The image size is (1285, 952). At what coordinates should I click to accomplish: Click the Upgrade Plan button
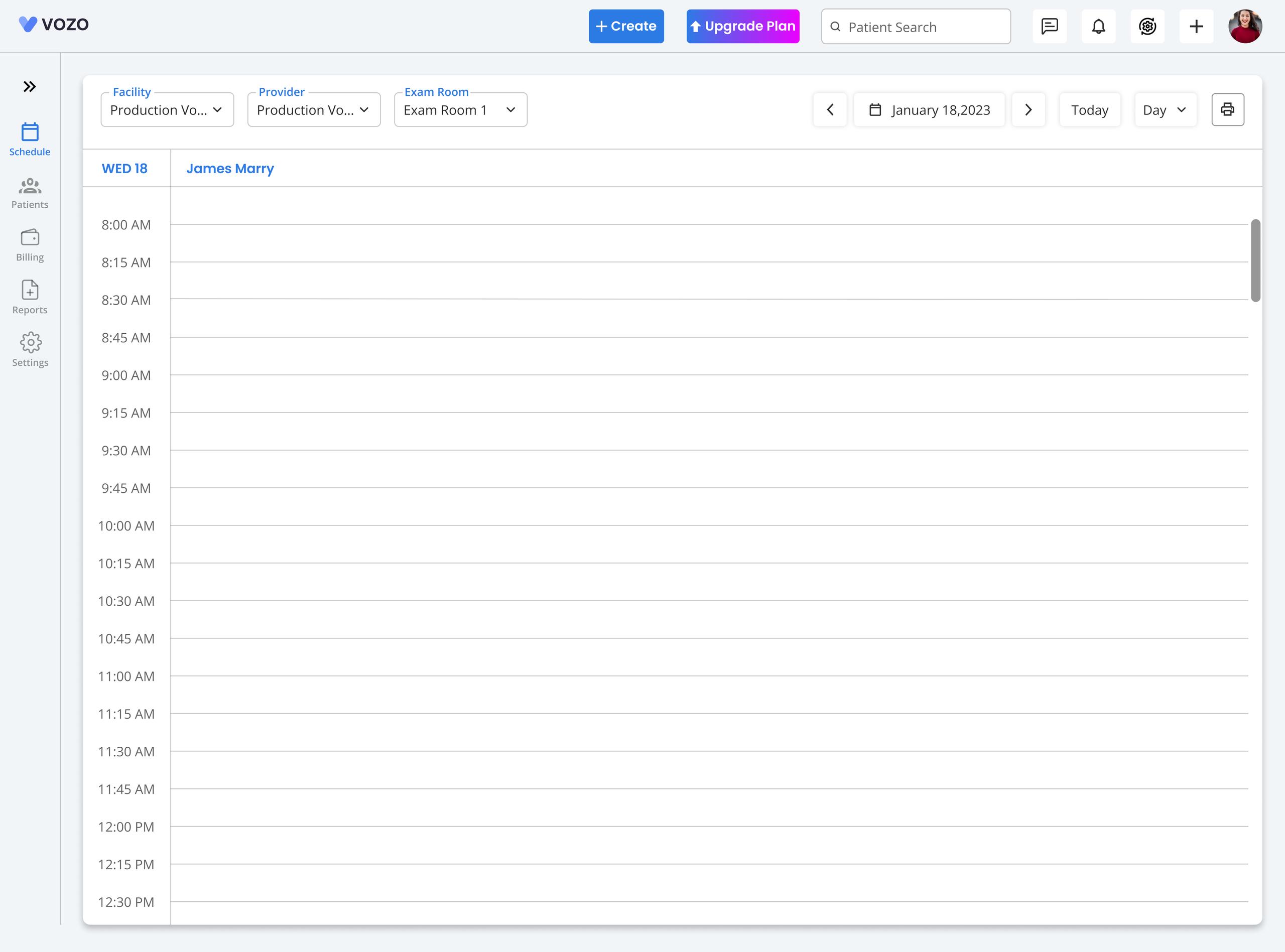click(x=742, y=27)
